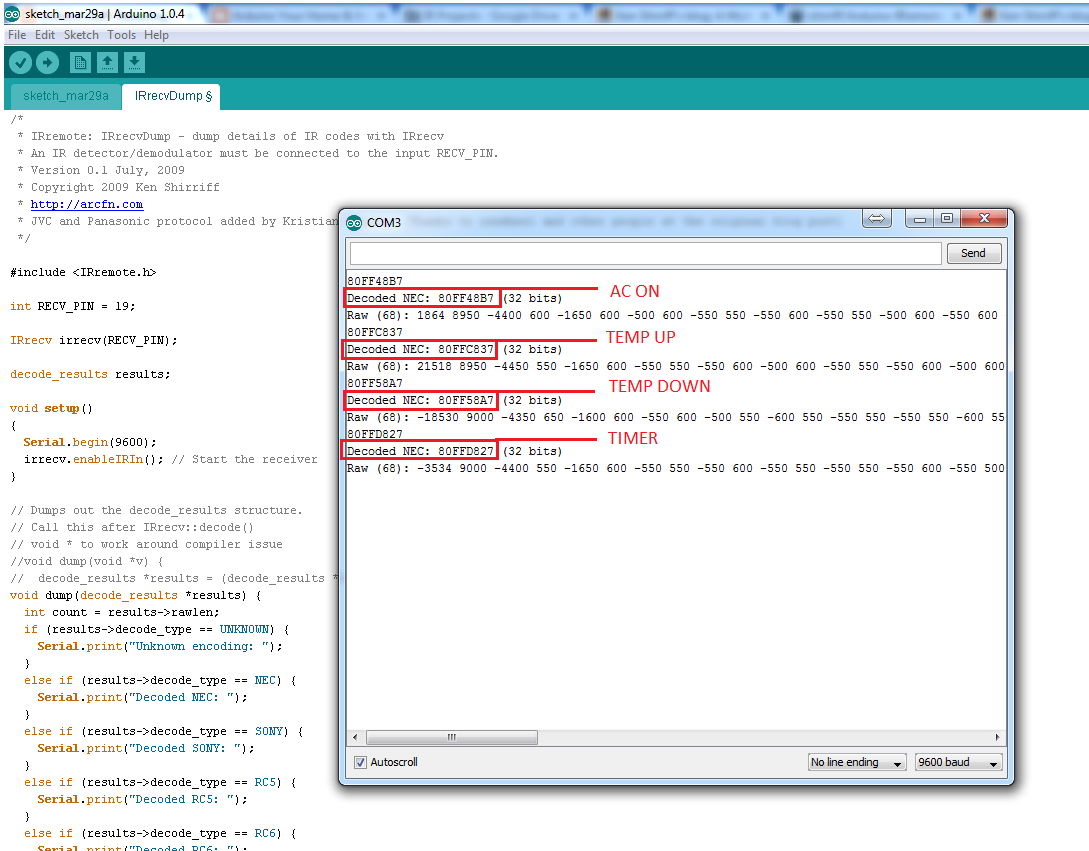
Task: Open the No line ending dropdown
Action: pyautogui.click(x=858, y=762)
